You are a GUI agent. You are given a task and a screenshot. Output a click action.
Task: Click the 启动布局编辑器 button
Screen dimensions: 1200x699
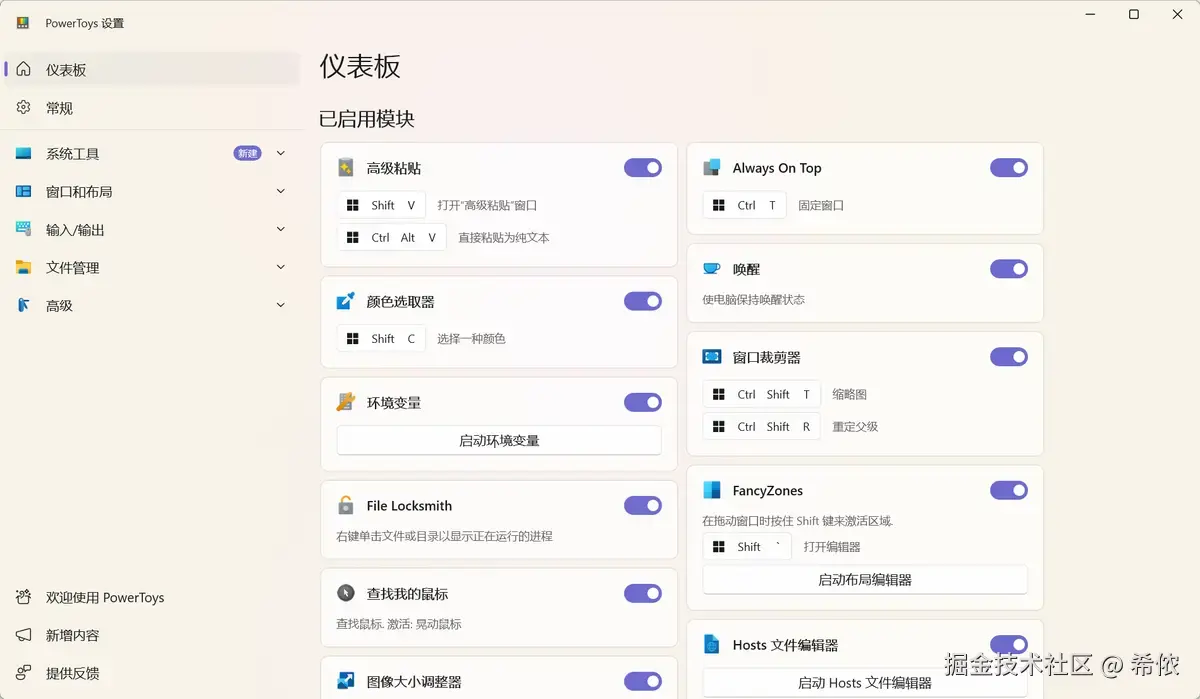(865, 580)
